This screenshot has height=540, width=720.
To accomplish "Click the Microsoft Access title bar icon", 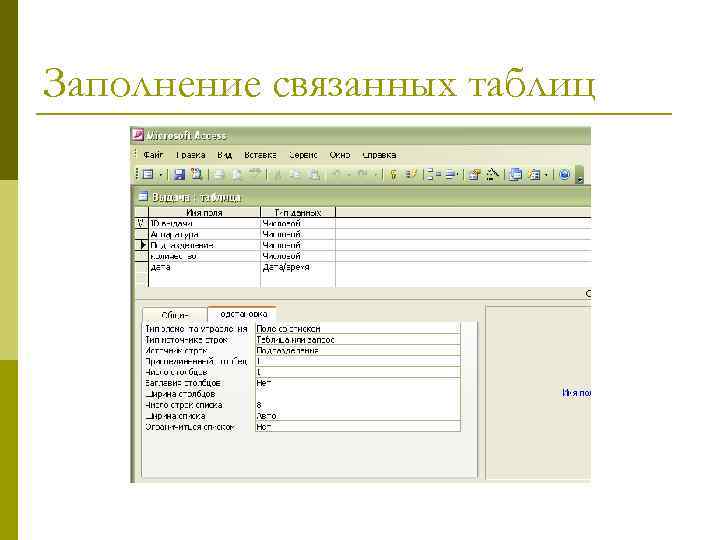I will 137,135.
